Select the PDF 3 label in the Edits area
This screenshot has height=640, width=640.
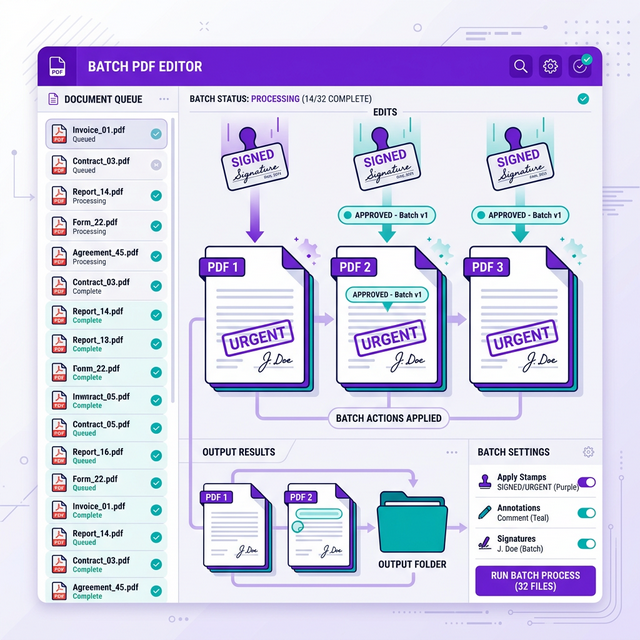487,267
